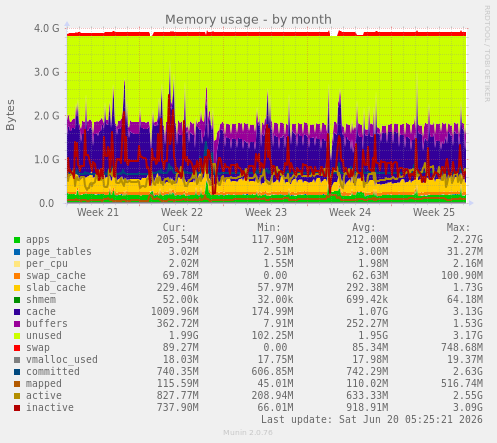Click the '2.0 G' y-axis label
The image size is (497, 443).
tap(47, 116)
